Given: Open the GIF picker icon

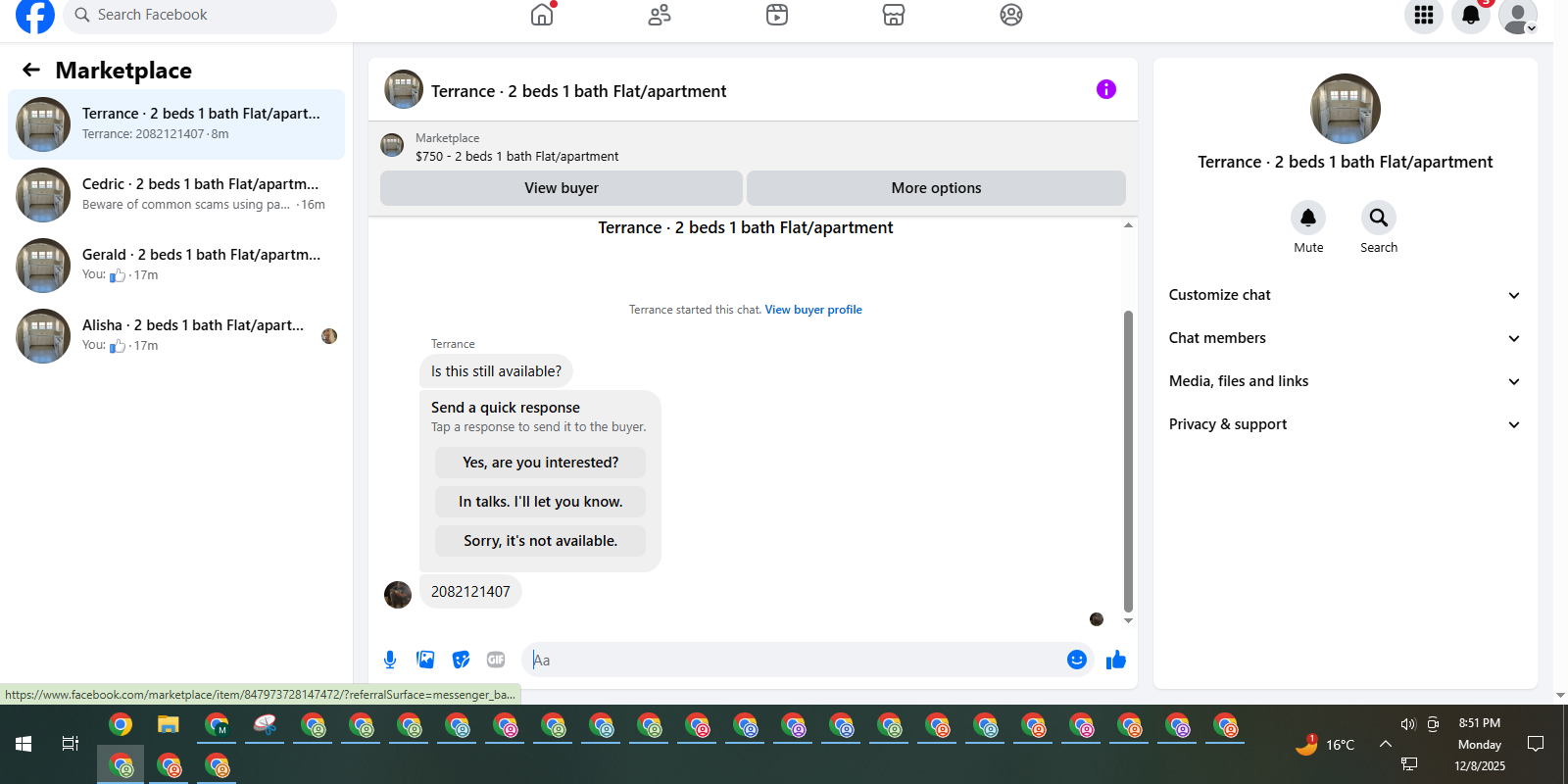Looking at the screenshot, I should pyautogui.click(x=496, y=660).
